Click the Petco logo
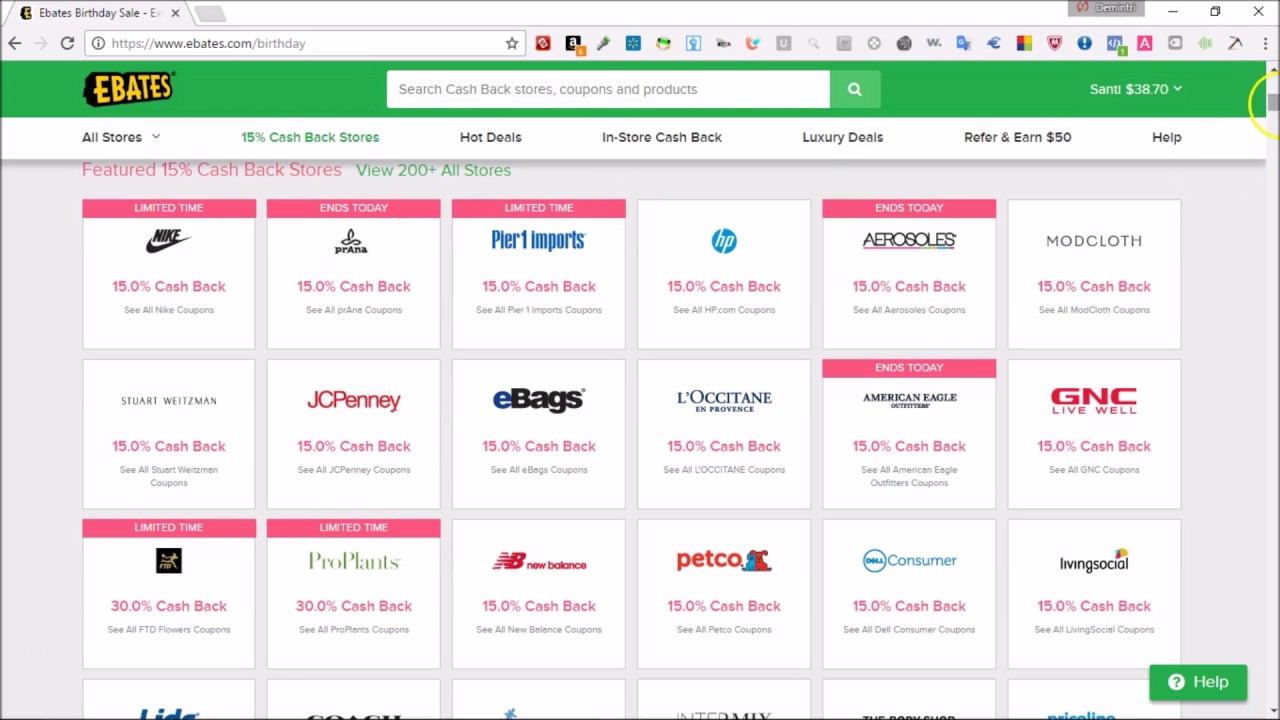The width and height of the screenshot is (1280, 720). (x=724, y=560)
